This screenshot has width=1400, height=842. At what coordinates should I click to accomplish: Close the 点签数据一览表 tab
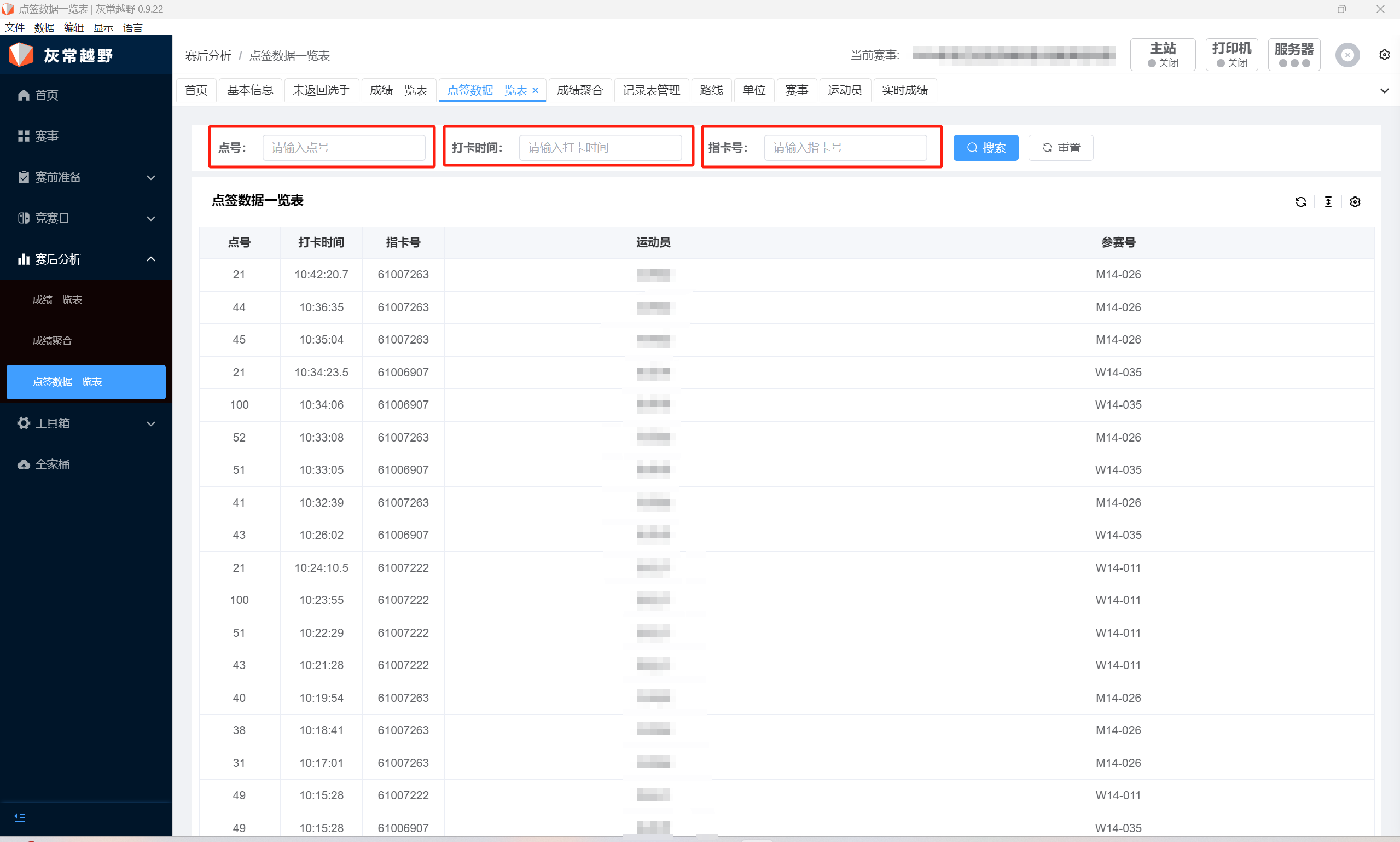coord(535,91)
